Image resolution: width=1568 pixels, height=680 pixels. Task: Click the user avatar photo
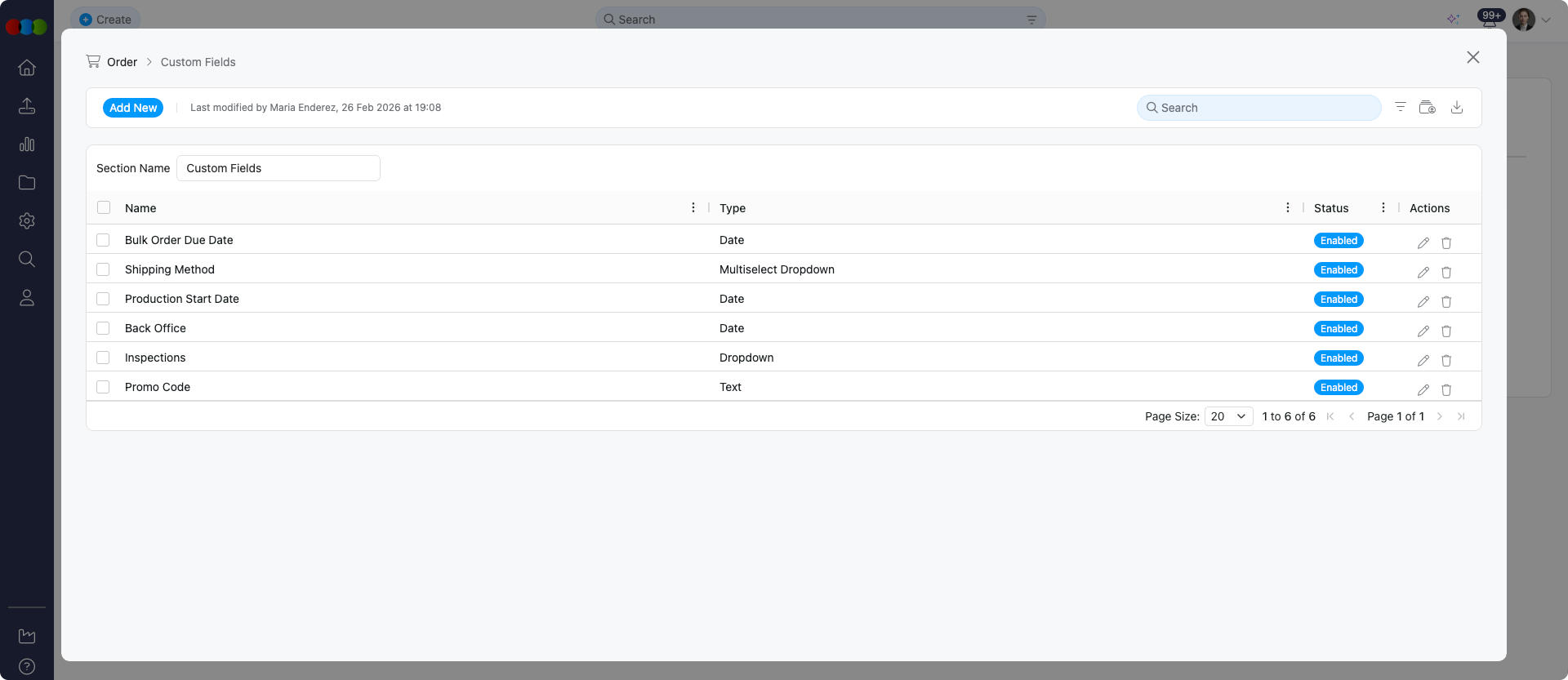(1524, 20)
